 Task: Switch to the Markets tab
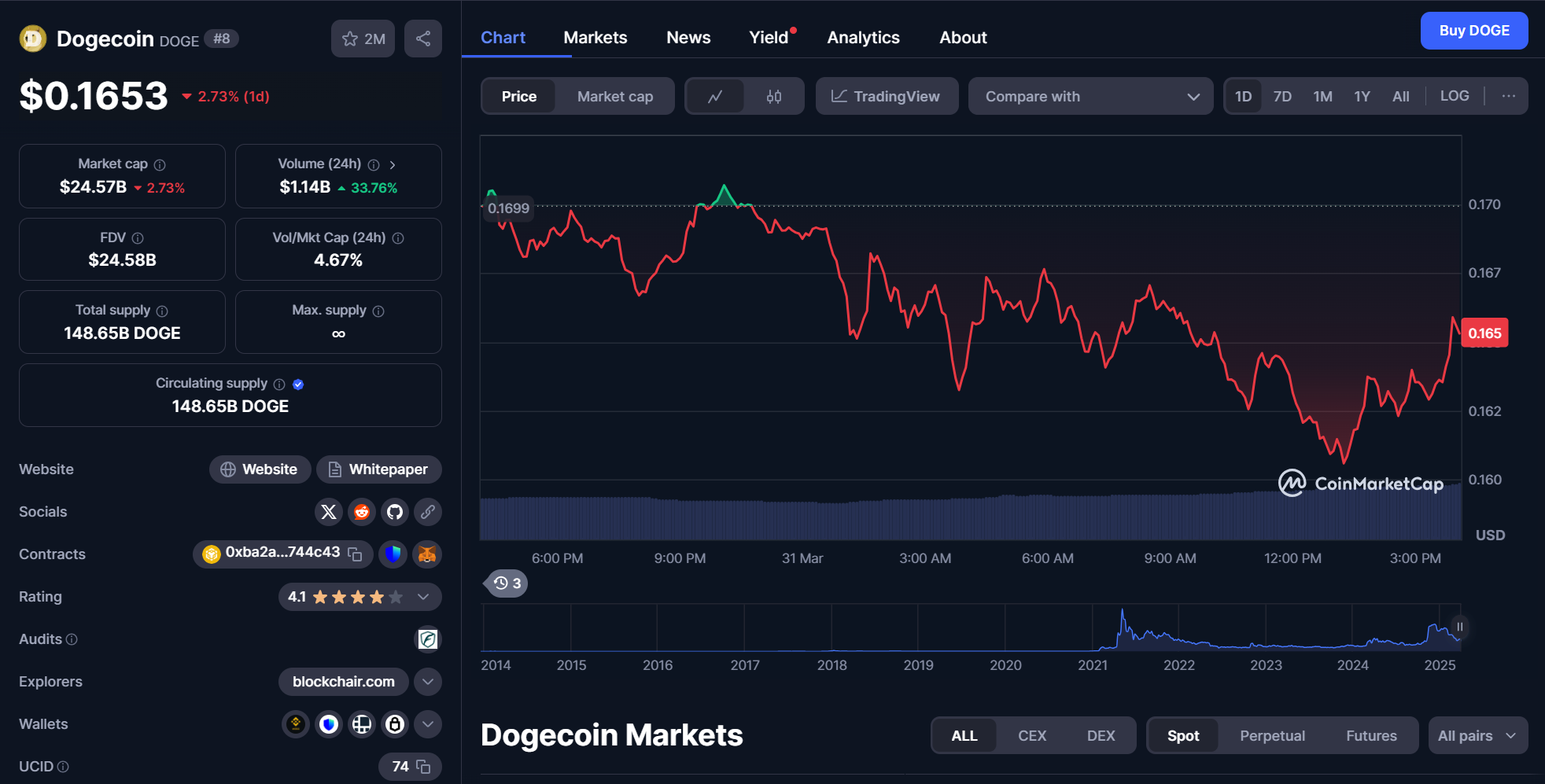pyautogui.click(x=595, y=37)
